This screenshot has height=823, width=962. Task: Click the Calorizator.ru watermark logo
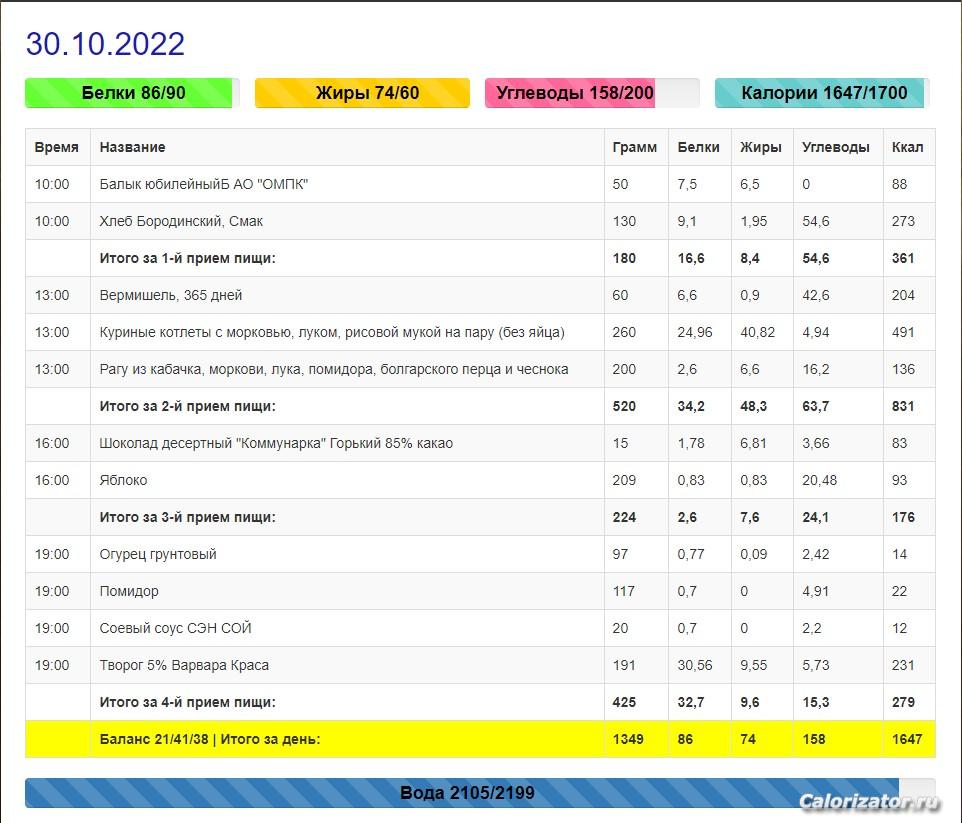(869, 801)
